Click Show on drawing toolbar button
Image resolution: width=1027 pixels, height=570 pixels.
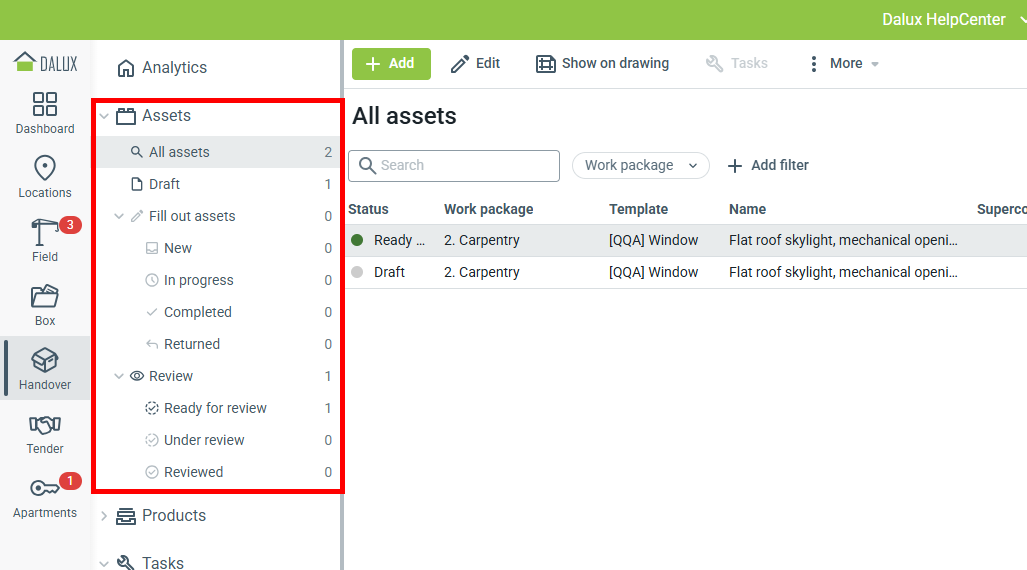602,63
